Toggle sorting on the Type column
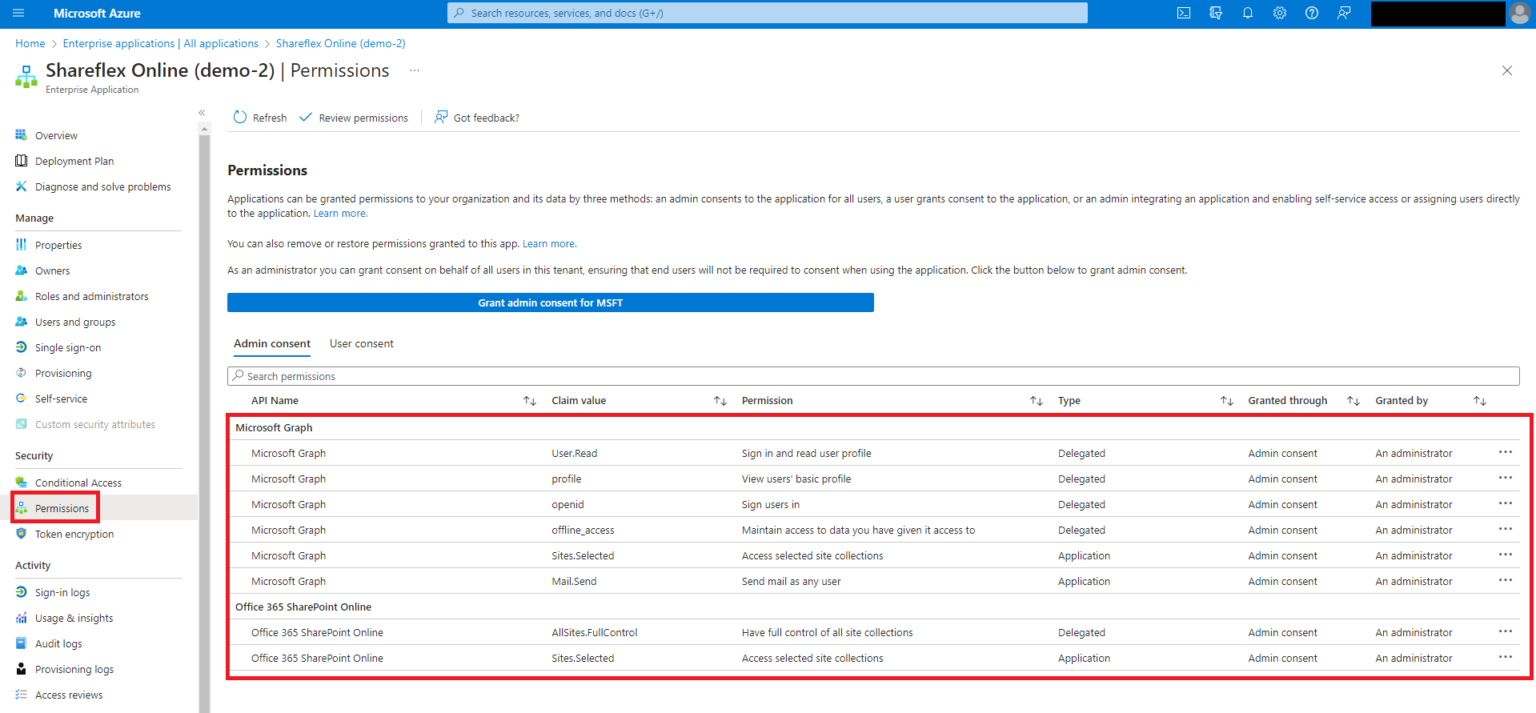 pyautogui.click(x=1227, y=400)
